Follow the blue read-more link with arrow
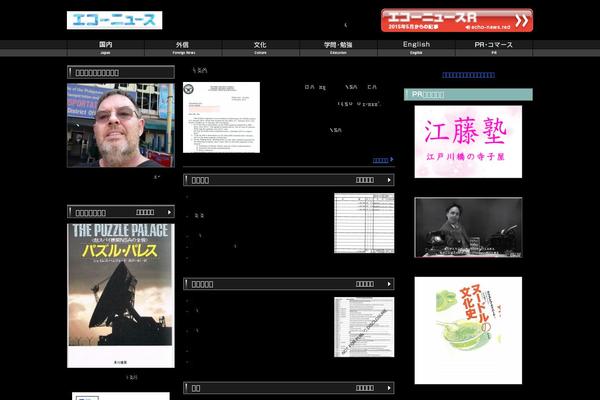The height and width of the screenshot is (400, 600). [x=383, y=160]
